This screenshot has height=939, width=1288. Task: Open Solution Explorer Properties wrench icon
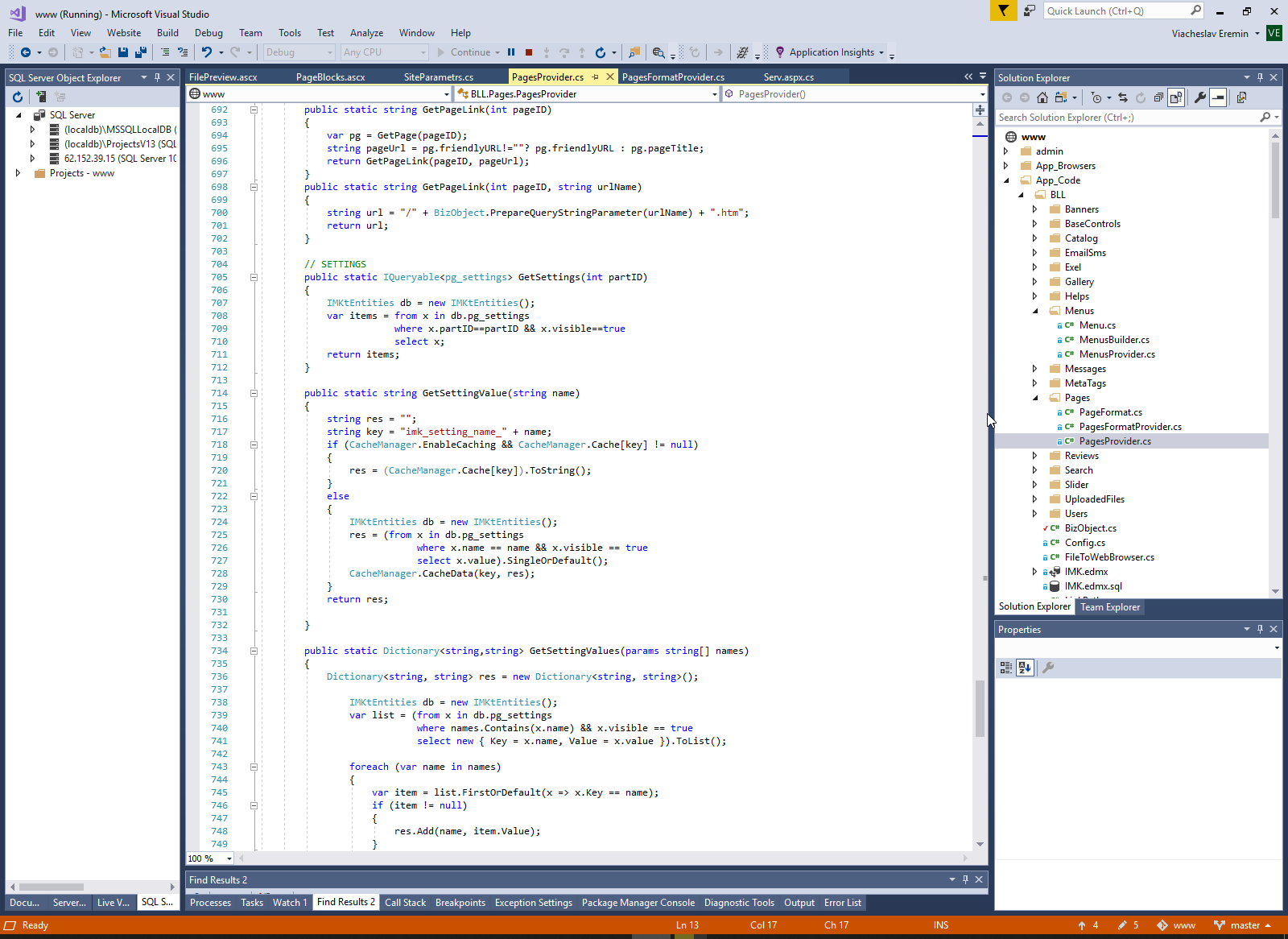tap(1200, 97)
